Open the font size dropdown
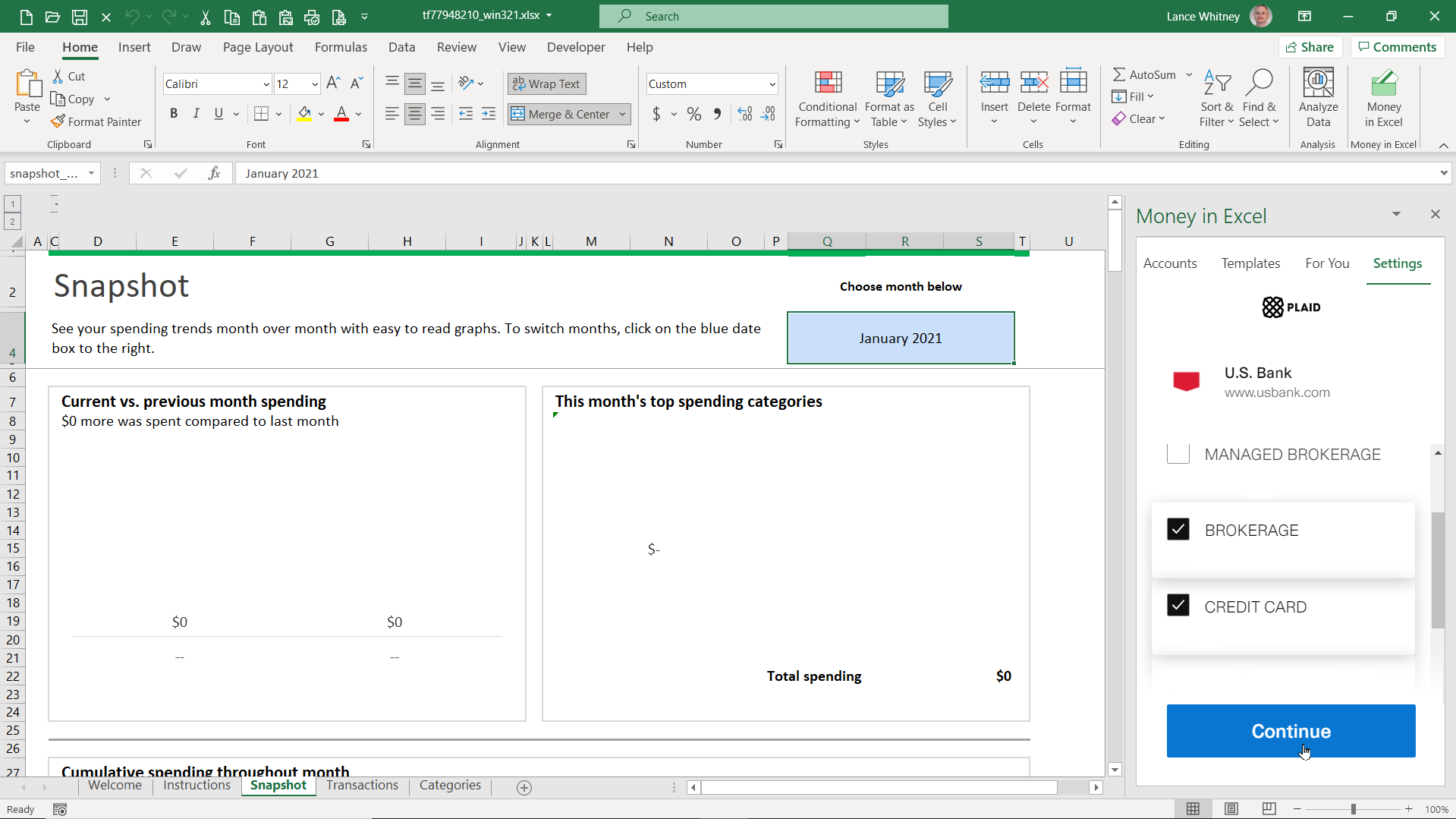Screen dimensions: 1456x819 [314, 84]
